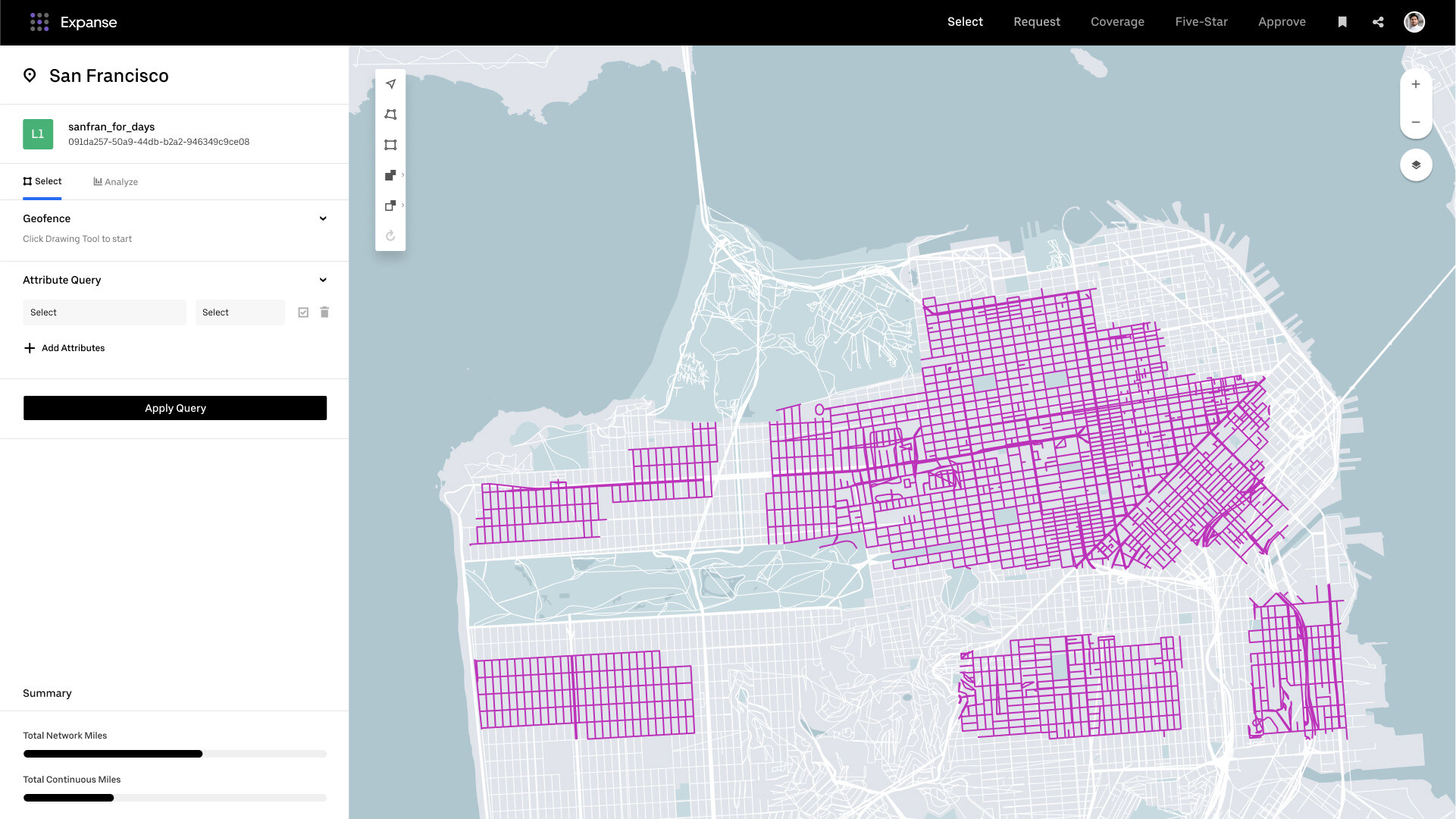The width and height of the screenshot is (1456, 819).
Task: Click the filled overlapping squares union tool
Action: (x=390, y=175)
